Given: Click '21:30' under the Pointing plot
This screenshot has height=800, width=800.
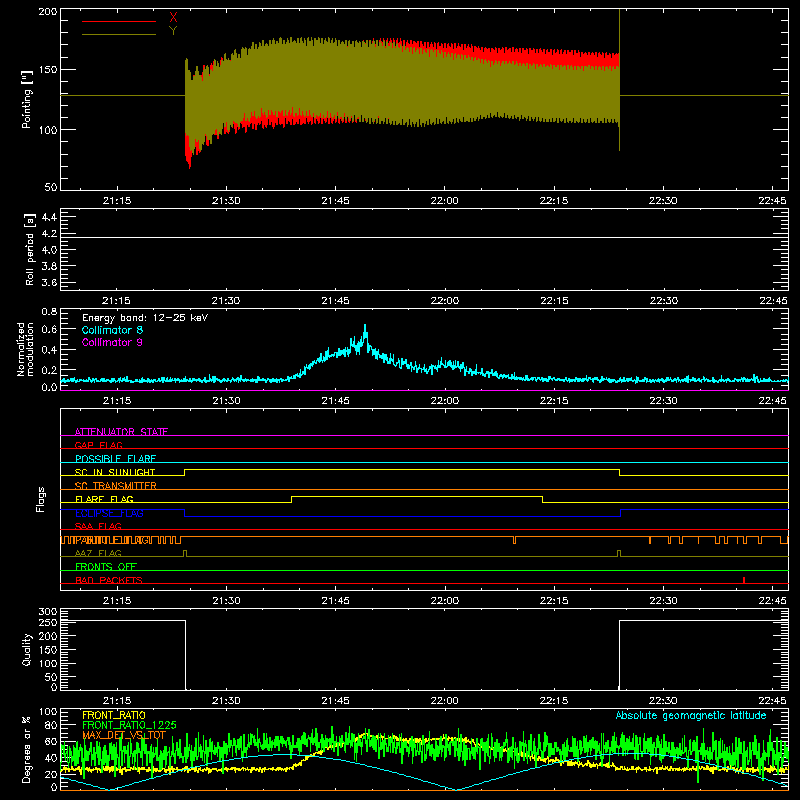Looking at the screenshot, I should [226, 201].
